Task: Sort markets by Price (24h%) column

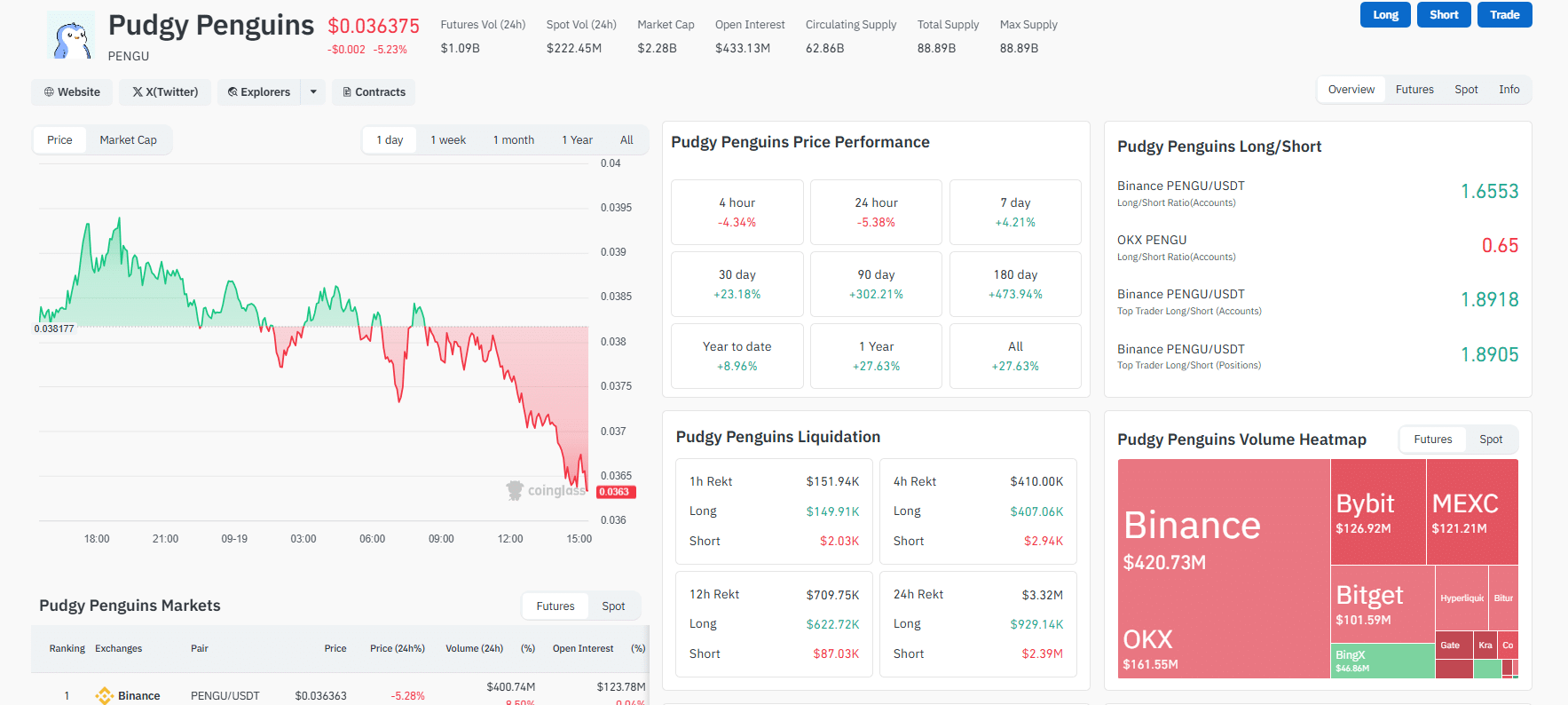Action: [398, 649]
